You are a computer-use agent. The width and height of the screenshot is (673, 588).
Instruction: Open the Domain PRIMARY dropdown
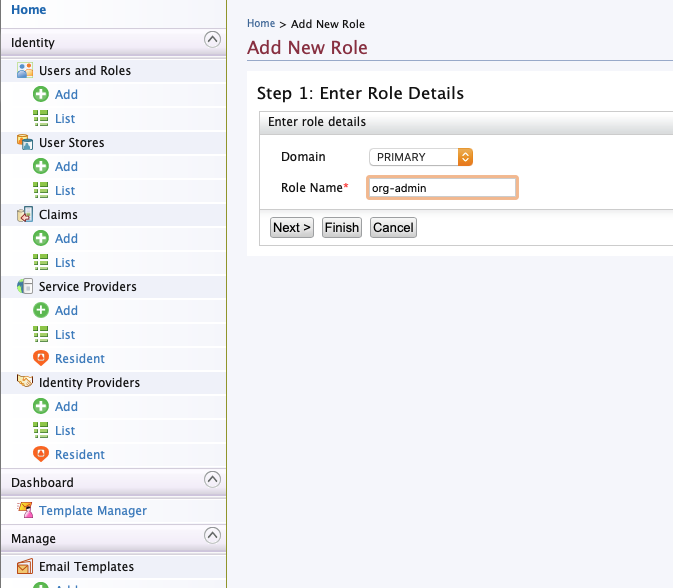421,157
